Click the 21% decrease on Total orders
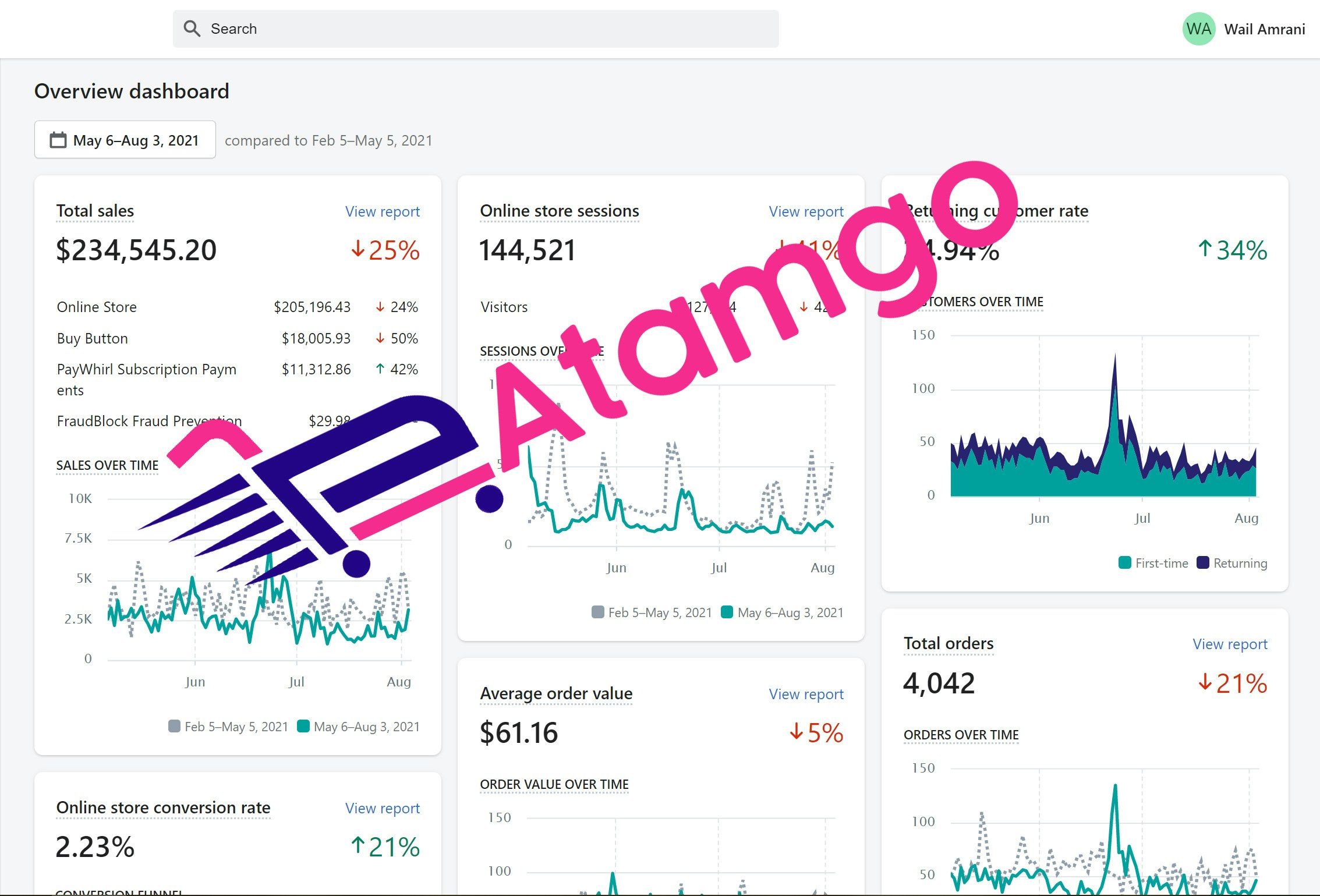Screen dimensions: 1320x896 (x=1233, y=683)
